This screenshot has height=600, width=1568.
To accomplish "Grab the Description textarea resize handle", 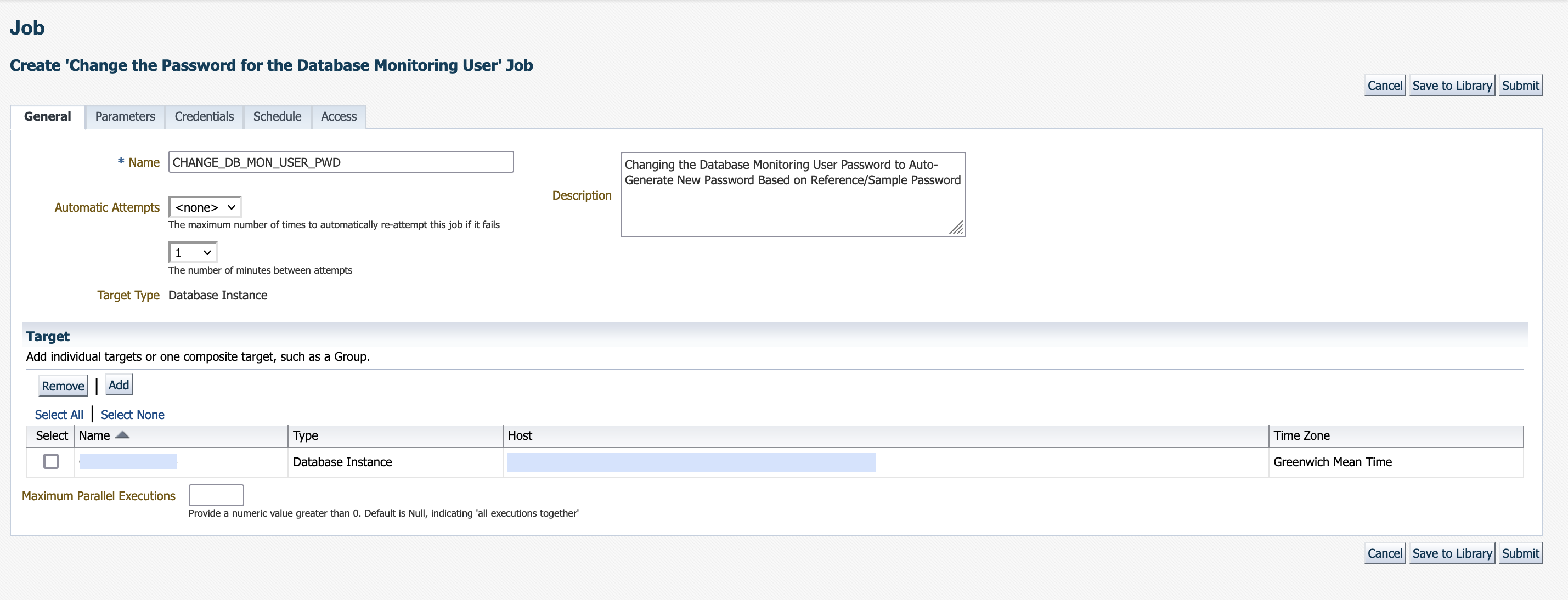I will point(956,228).
